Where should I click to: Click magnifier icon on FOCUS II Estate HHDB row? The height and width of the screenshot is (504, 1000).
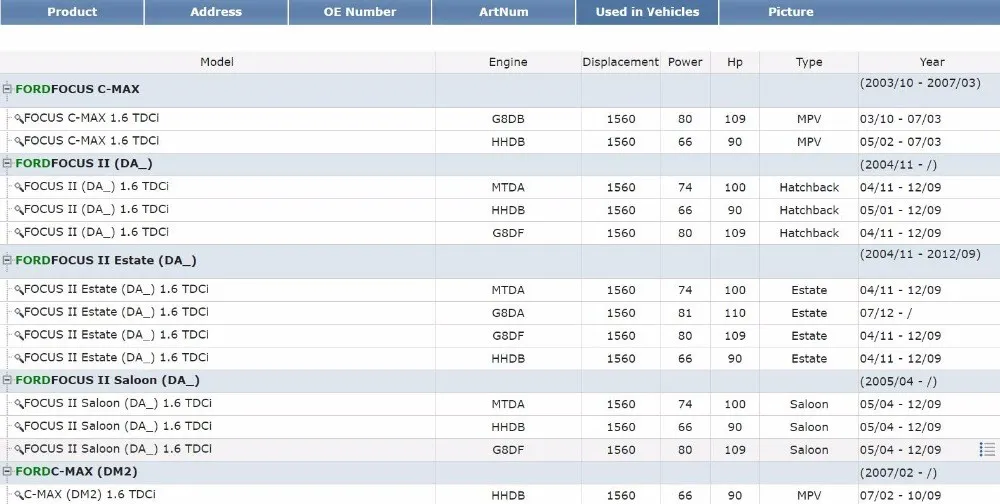point(19,359)
